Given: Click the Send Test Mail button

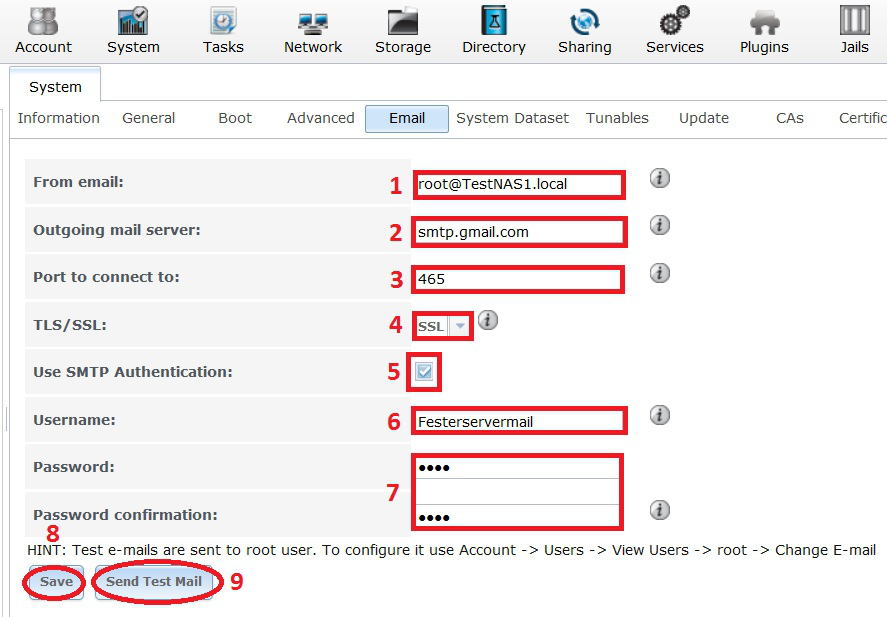Looking at the screenshot, I should point(154,582).
